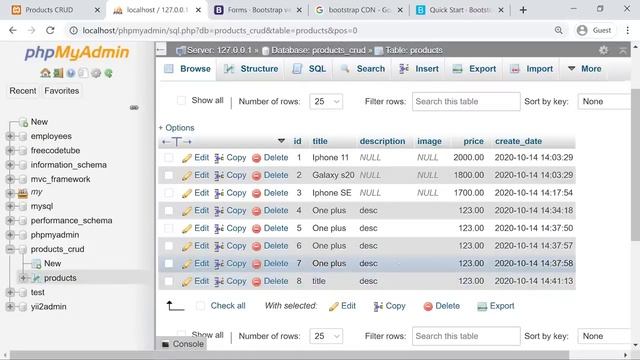Open Favorites list in sidebar
Viewport: 640px width, 360px height.
tap(62, 91)
